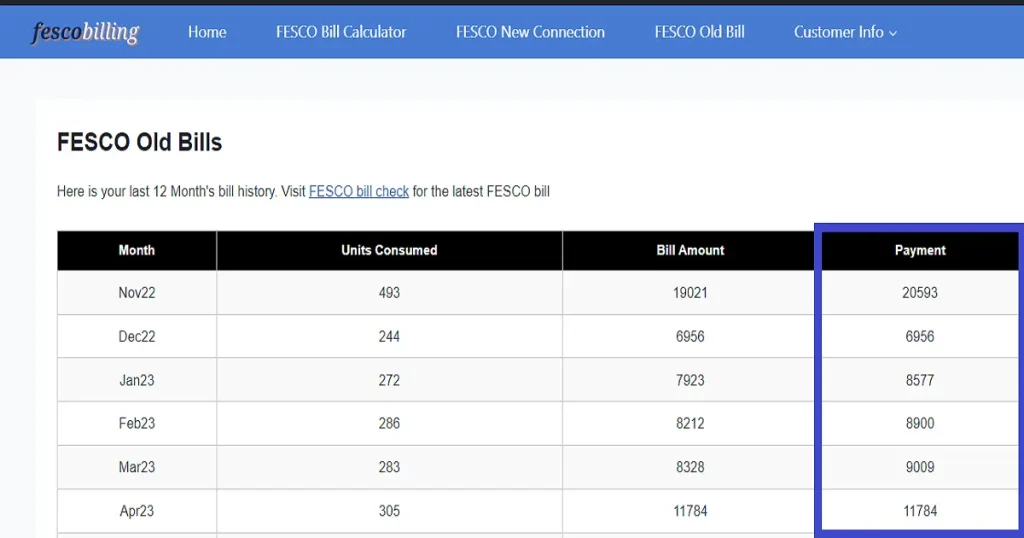Screen dimensions: 1024x538
Task: Select units consumed value 272
Action: (389, 380)
